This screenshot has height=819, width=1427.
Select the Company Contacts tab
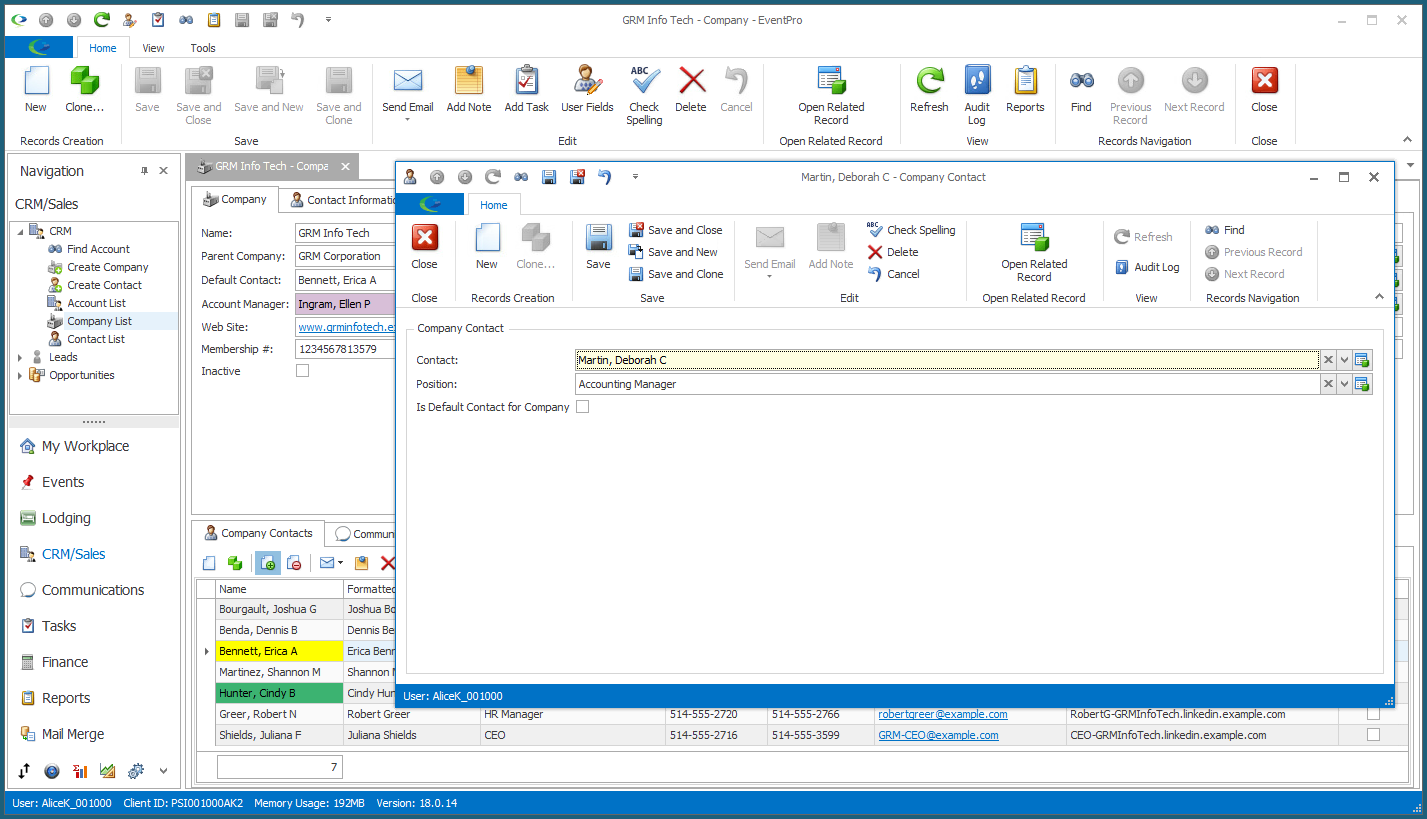click(259, 533)
